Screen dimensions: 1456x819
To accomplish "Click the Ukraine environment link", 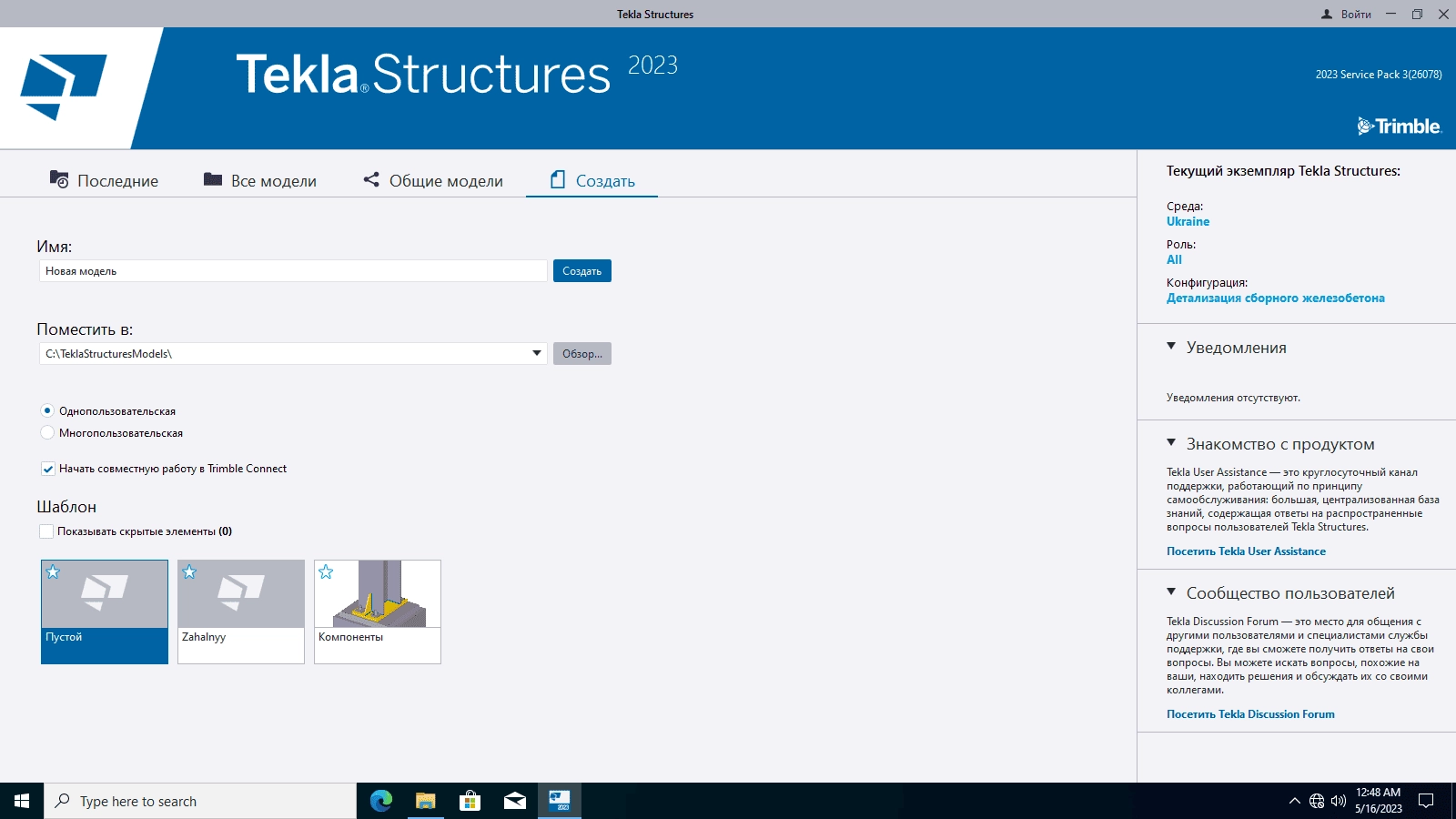I will (x=1188, y=221).
